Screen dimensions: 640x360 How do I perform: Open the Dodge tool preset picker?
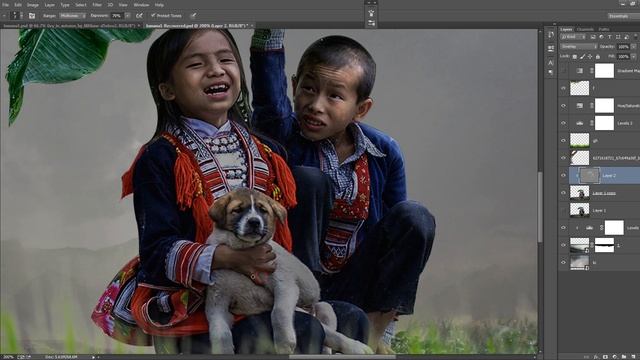4,16
